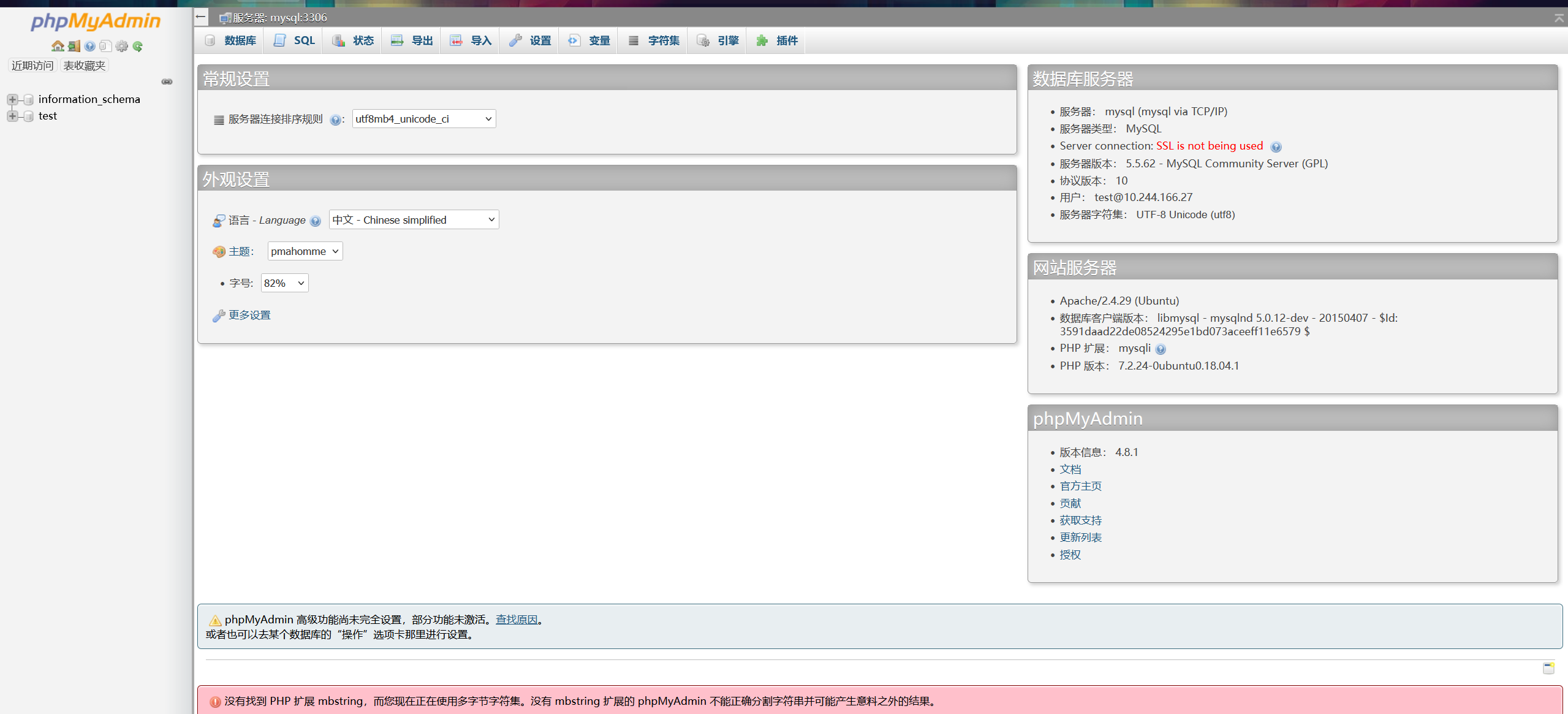The height and width of the screenshot is (714, 1568).
Task: Click the test database cylinder icon
Action: (28, 116)
